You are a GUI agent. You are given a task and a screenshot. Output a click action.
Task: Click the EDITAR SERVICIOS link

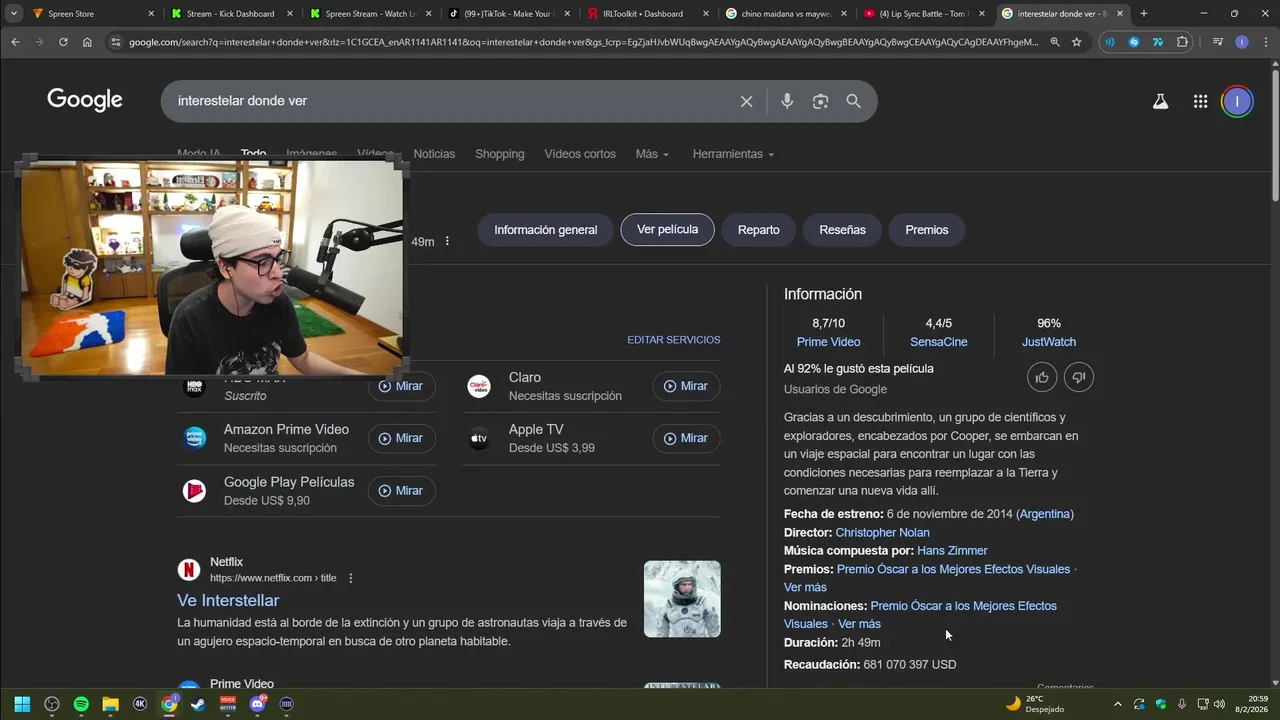pos(674,340)
